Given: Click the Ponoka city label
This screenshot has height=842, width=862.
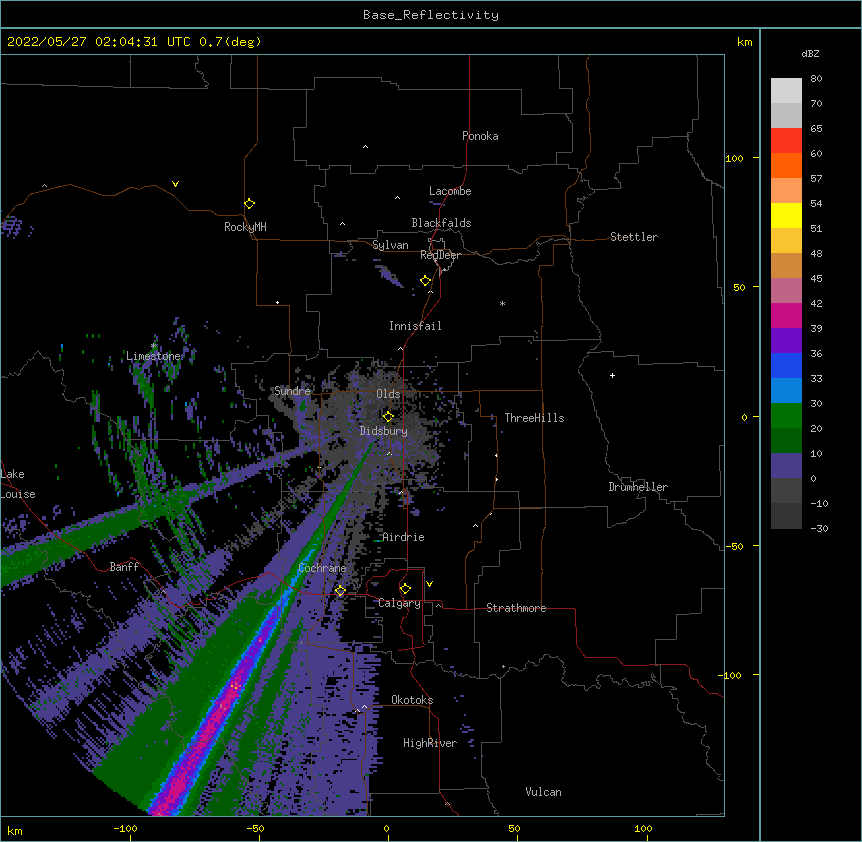Looking at the screenshot, I should tap(480, 136).
